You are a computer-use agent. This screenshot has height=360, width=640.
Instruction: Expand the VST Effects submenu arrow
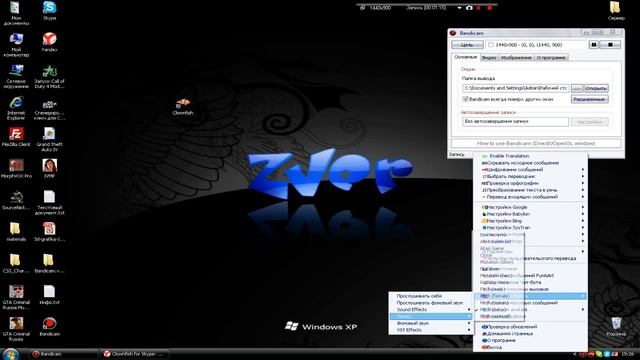click(469, 330)
